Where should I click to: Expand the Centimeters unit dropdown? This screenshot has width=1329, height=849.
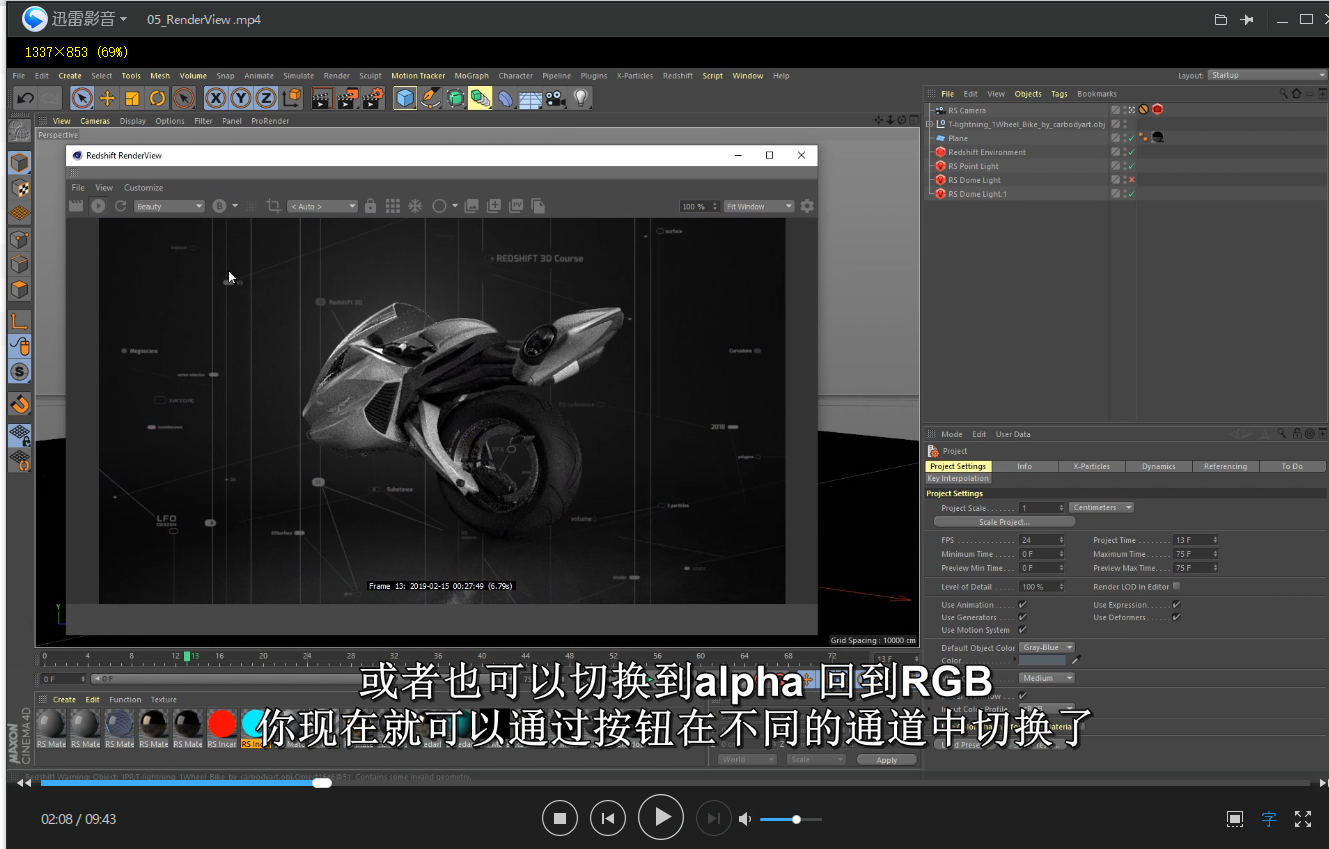(1101, 508)
